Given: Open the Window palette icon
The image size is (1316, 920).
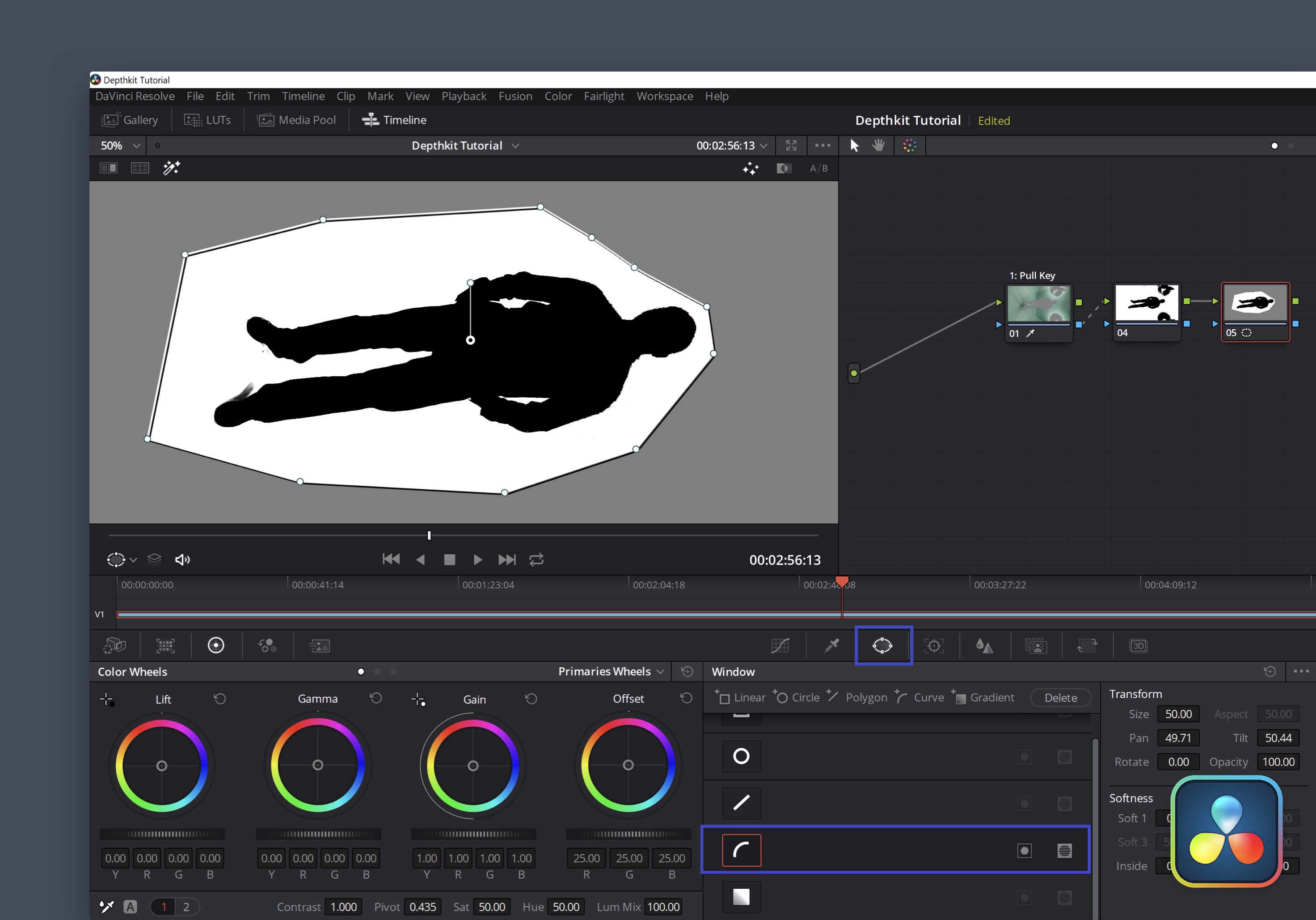Looking at the screenshot, I should pyautogui.click(x=882, y=645).
